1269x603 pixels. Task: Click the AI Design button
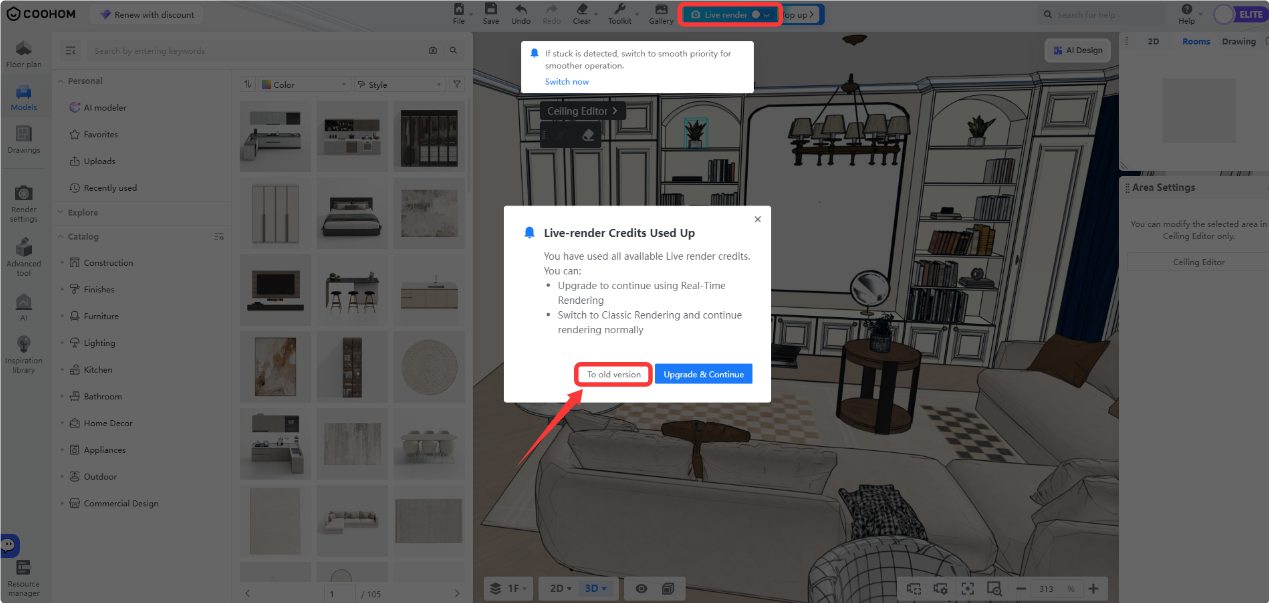click(x=1077, y=50)
